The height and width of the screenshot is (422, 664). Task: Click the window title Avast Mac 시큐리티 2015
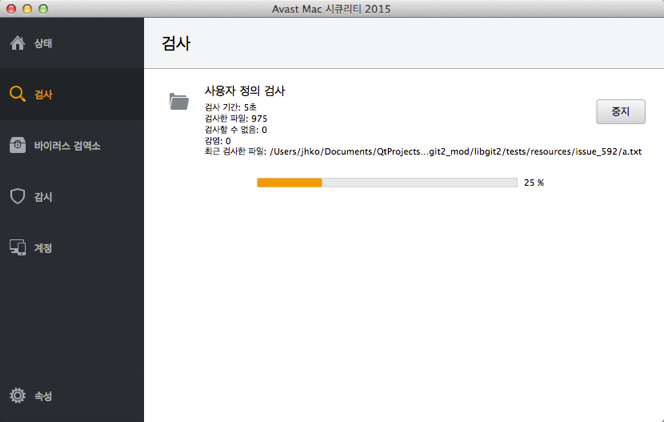click(331, 9)
